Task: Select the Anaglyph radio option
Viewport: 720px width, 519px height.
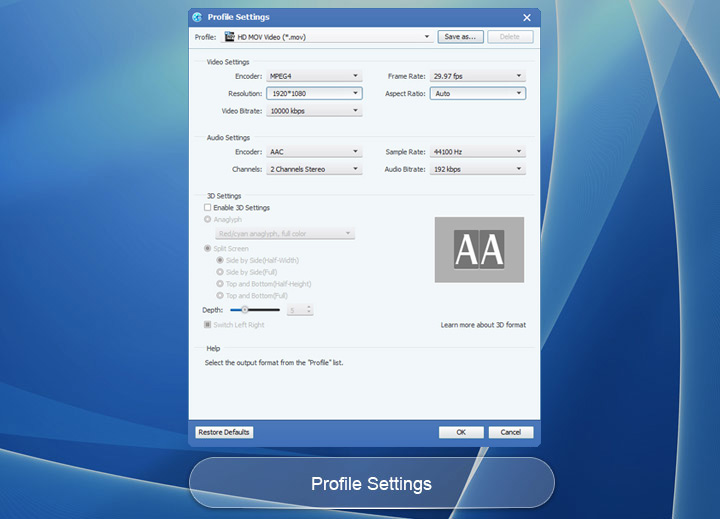Action: 208,220
